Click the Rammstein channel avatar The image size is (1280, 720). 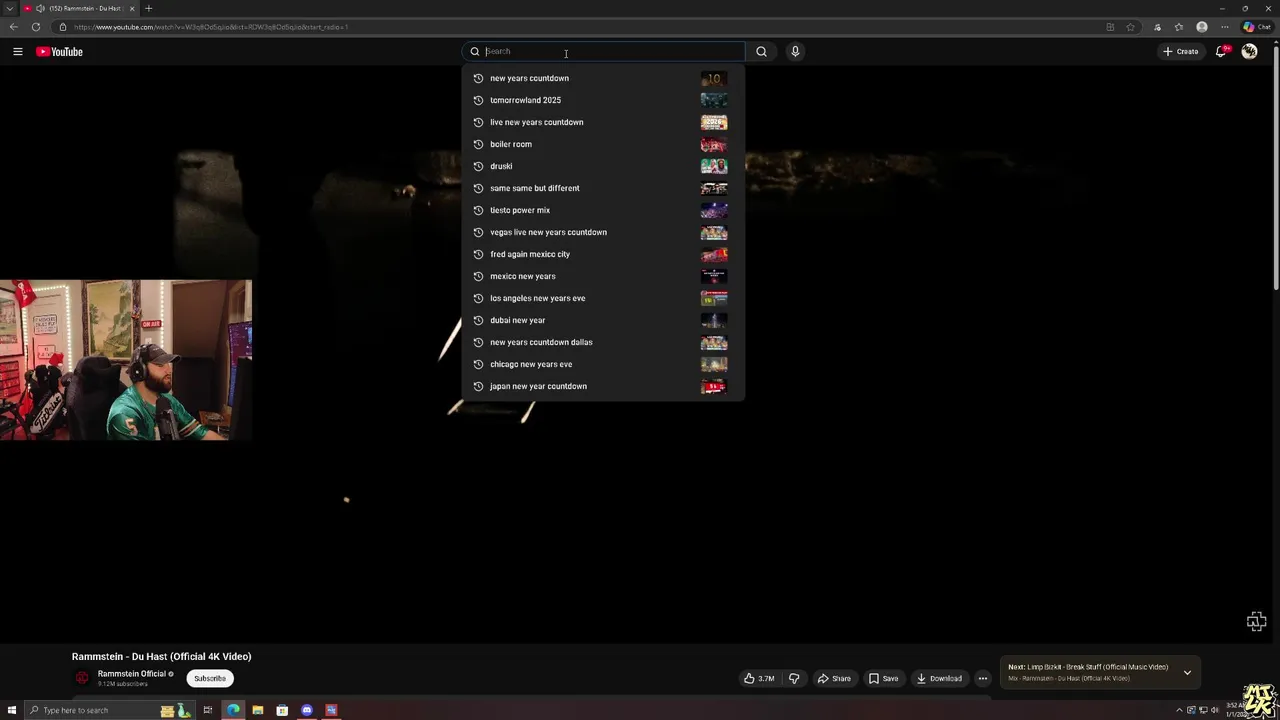[x=82, y=678]
